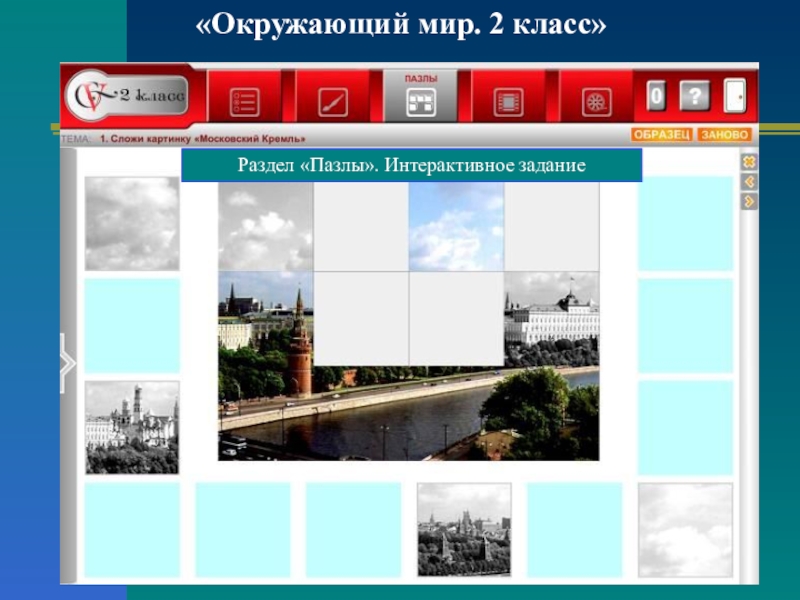800x600 pixels.
Task: Click the placed grey cloud puzzle piece
Action: [x=266, y=227]
